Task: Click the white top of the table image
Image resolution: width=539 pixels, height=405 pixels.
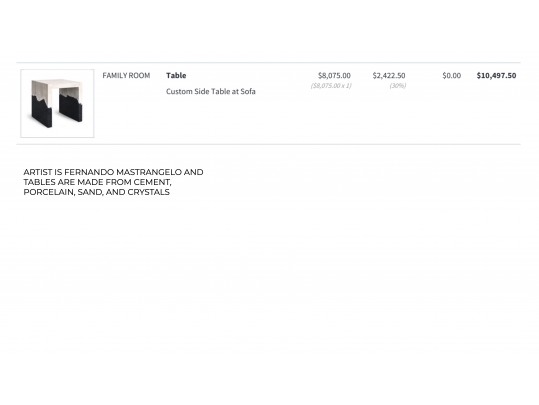Action: (x=57, y=86)
